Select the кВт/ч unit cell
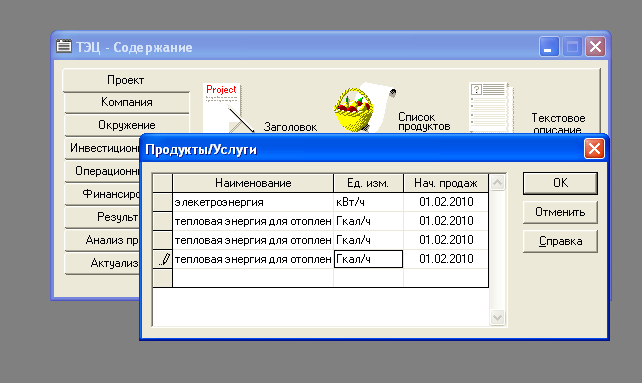Image resolution: width=642 pixels, height=383 pixels. click(368, 202)
